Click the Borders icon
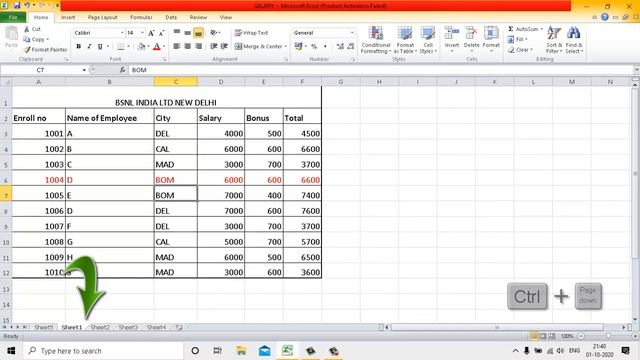The width and height of the screenshot is (640, 360). click(120, 47)
